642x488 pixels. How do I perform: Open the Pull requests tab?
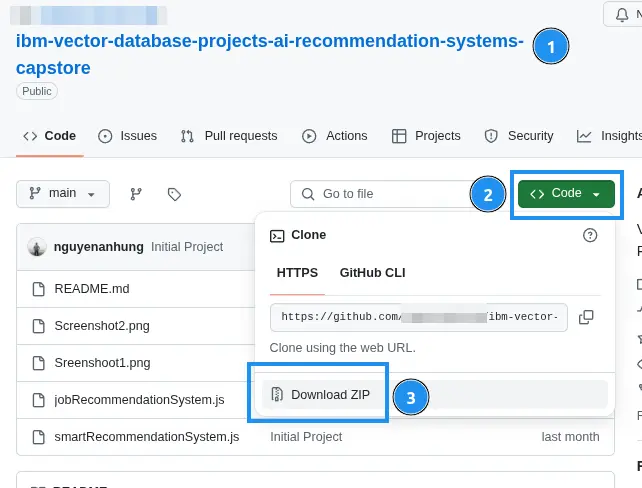(x=229, y=136)
